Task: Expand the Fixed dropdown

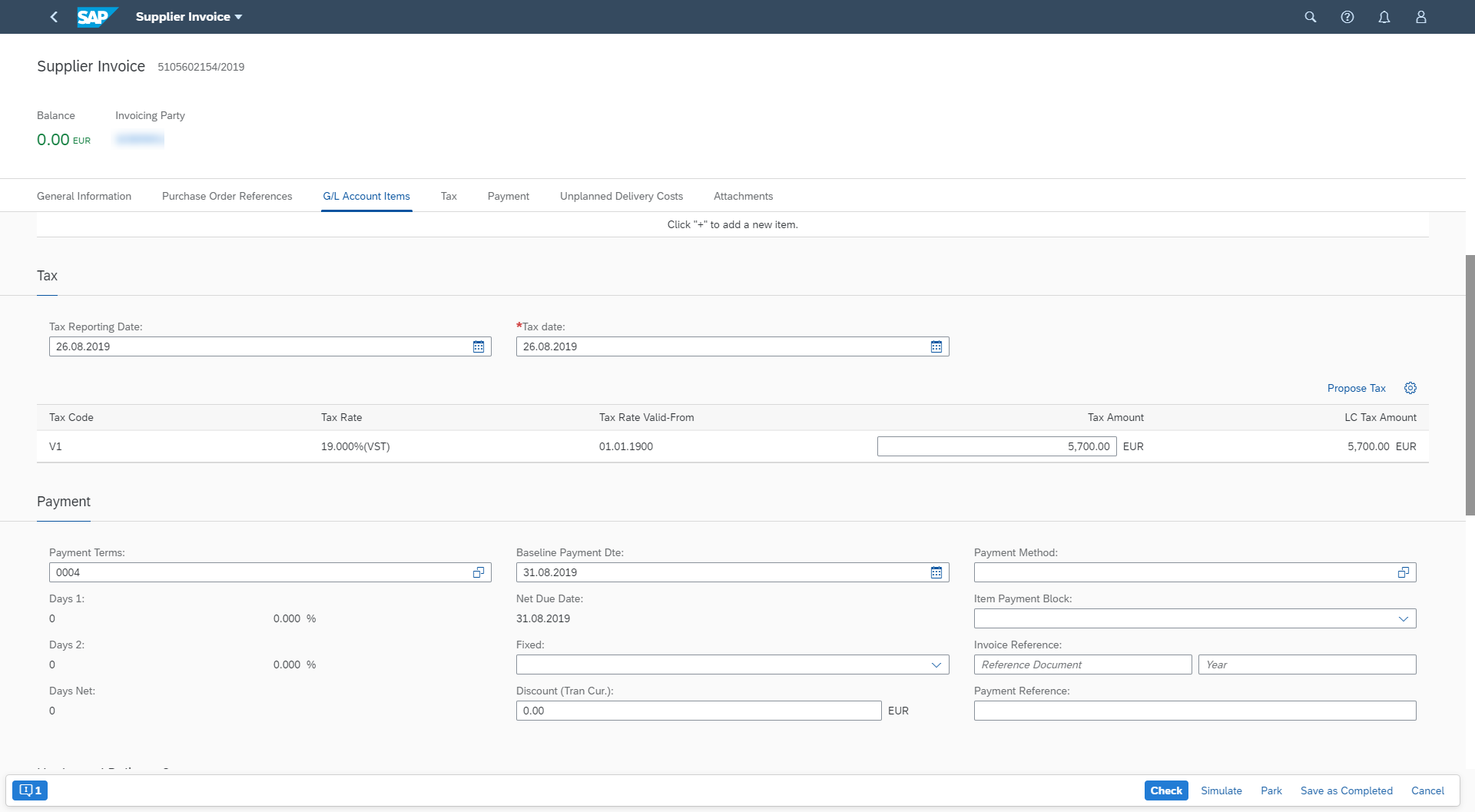Action: tap(936, 665)
